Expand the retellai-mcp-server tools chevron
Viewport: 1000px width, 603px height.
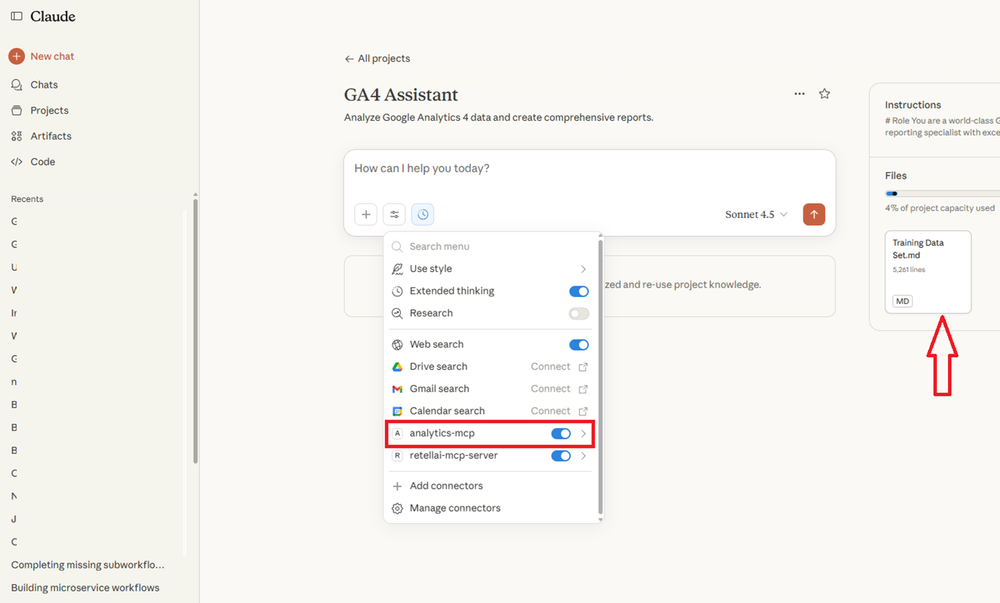tap(584, 456)
